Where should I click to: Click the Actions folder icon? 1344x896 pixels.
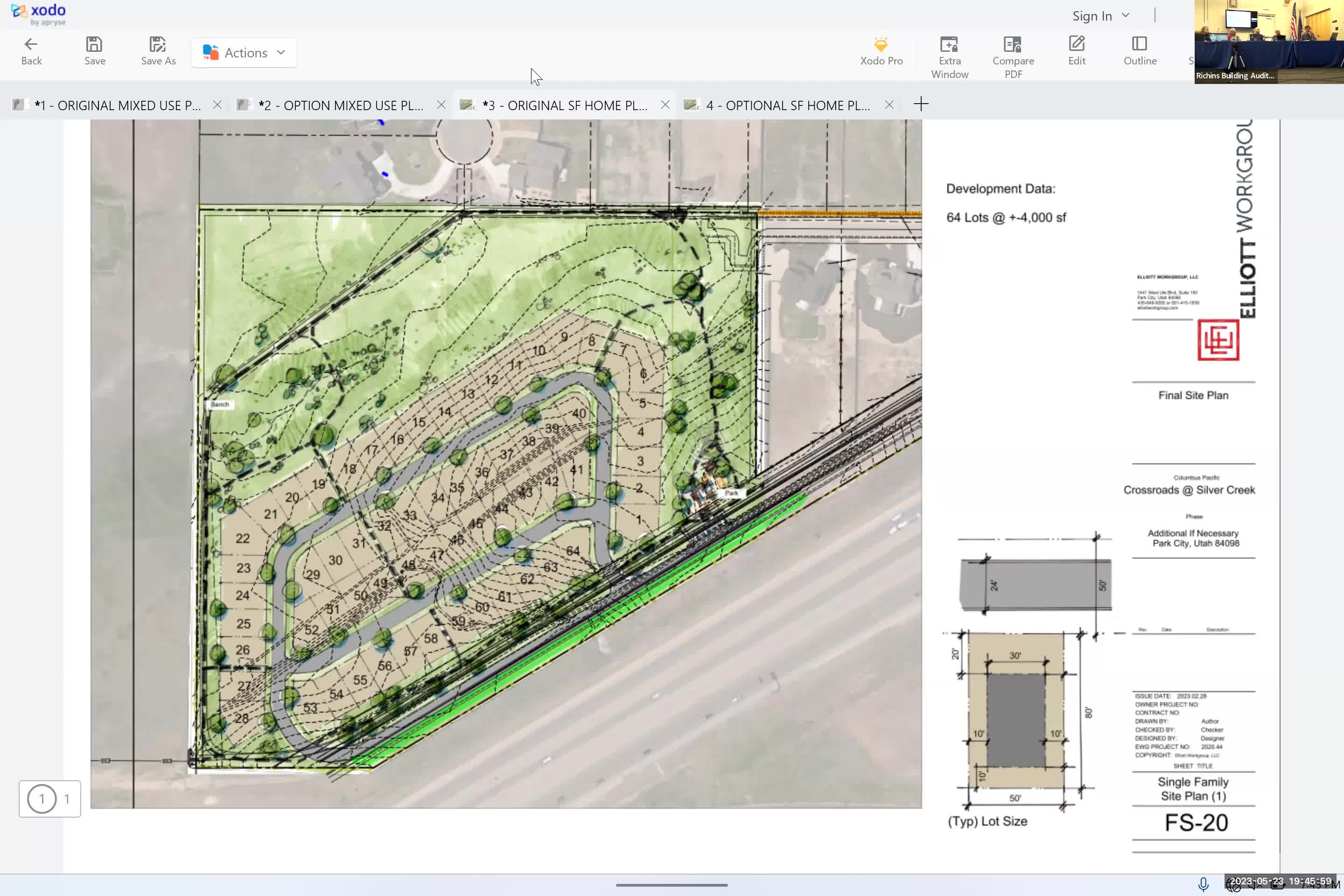point(210,52)
